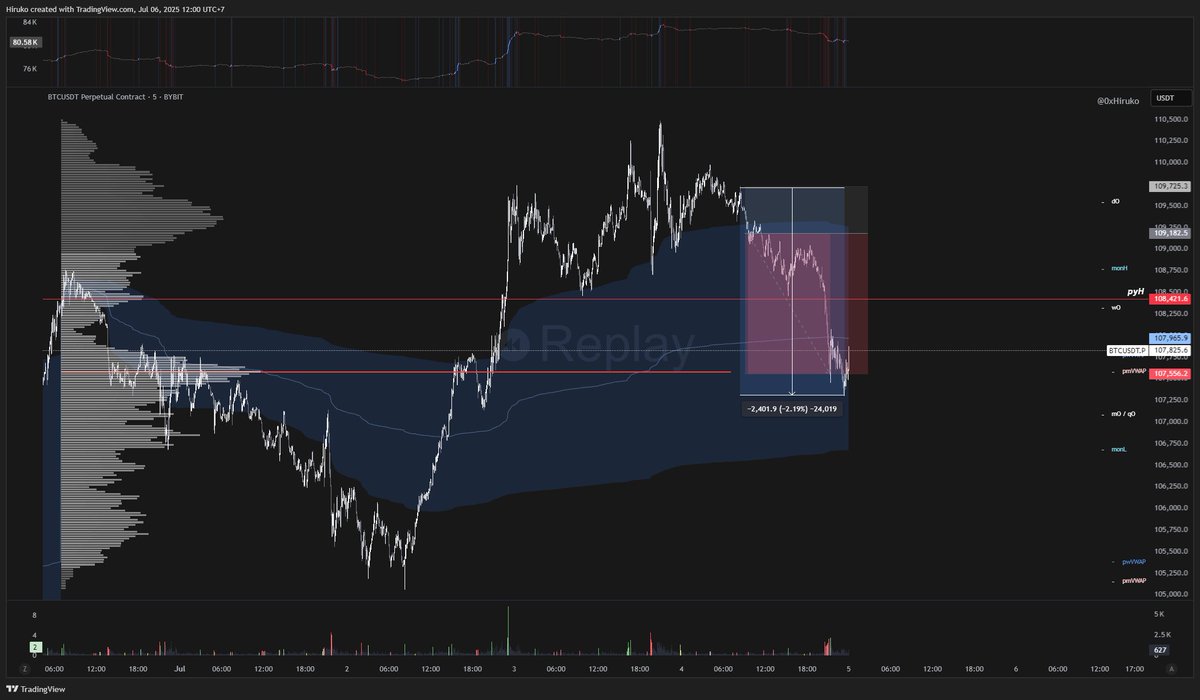Select the red short position zone
This screenshot has height=700, width=1200.
[806, 304]
